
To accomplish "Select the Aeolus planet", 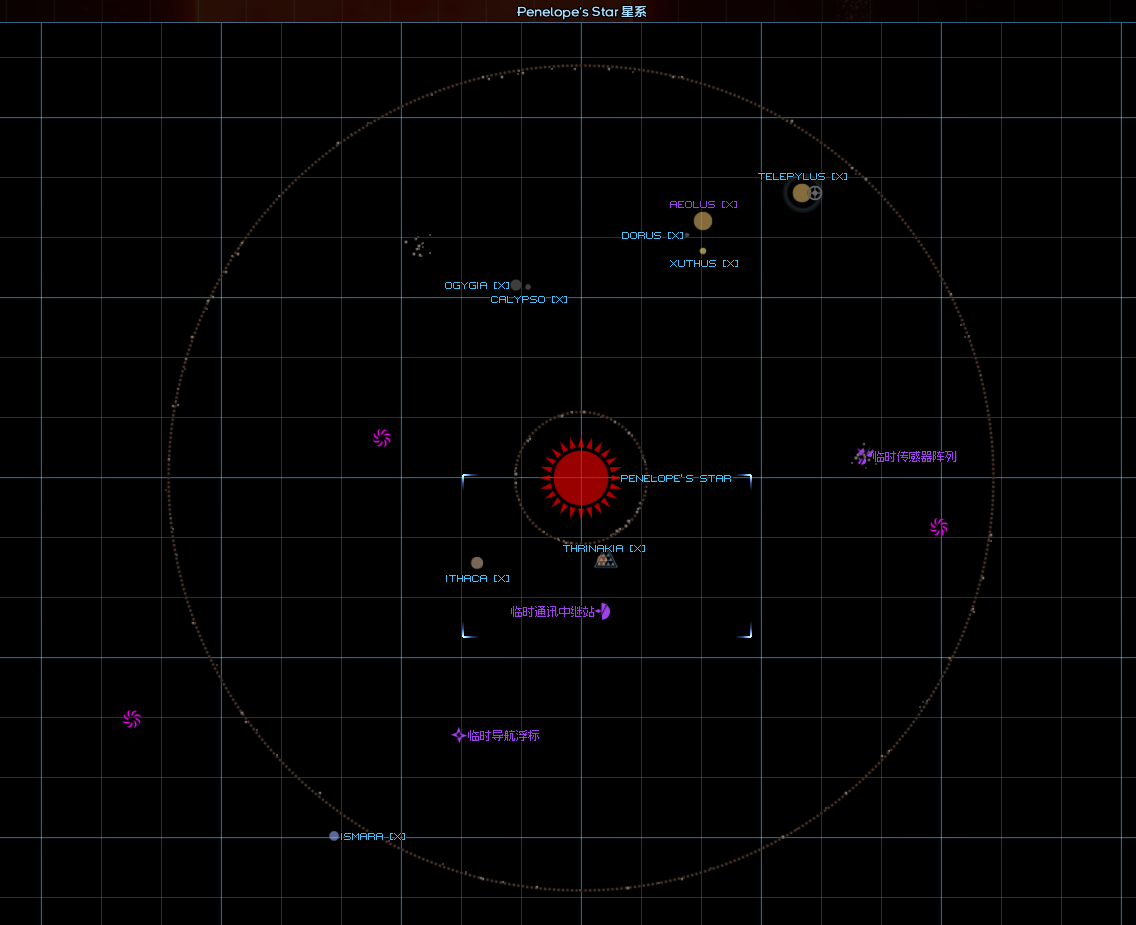I will click(x=703, y=221).
